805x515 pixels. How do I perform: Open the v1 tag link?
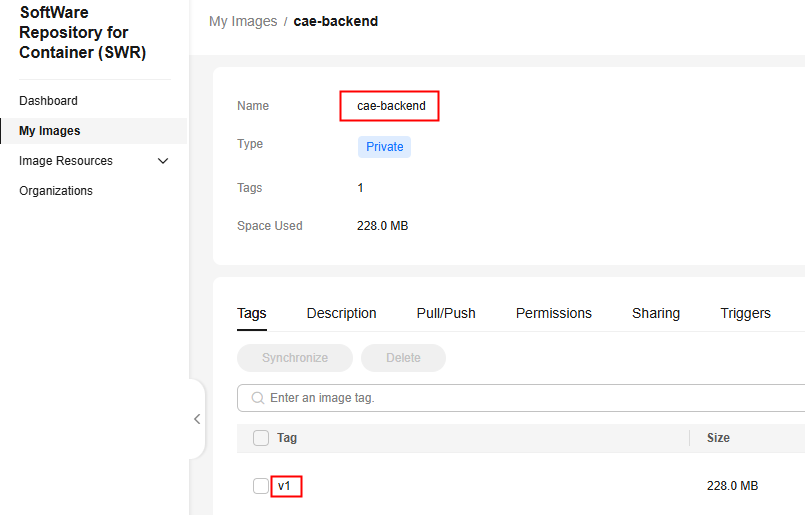(284, 486)
